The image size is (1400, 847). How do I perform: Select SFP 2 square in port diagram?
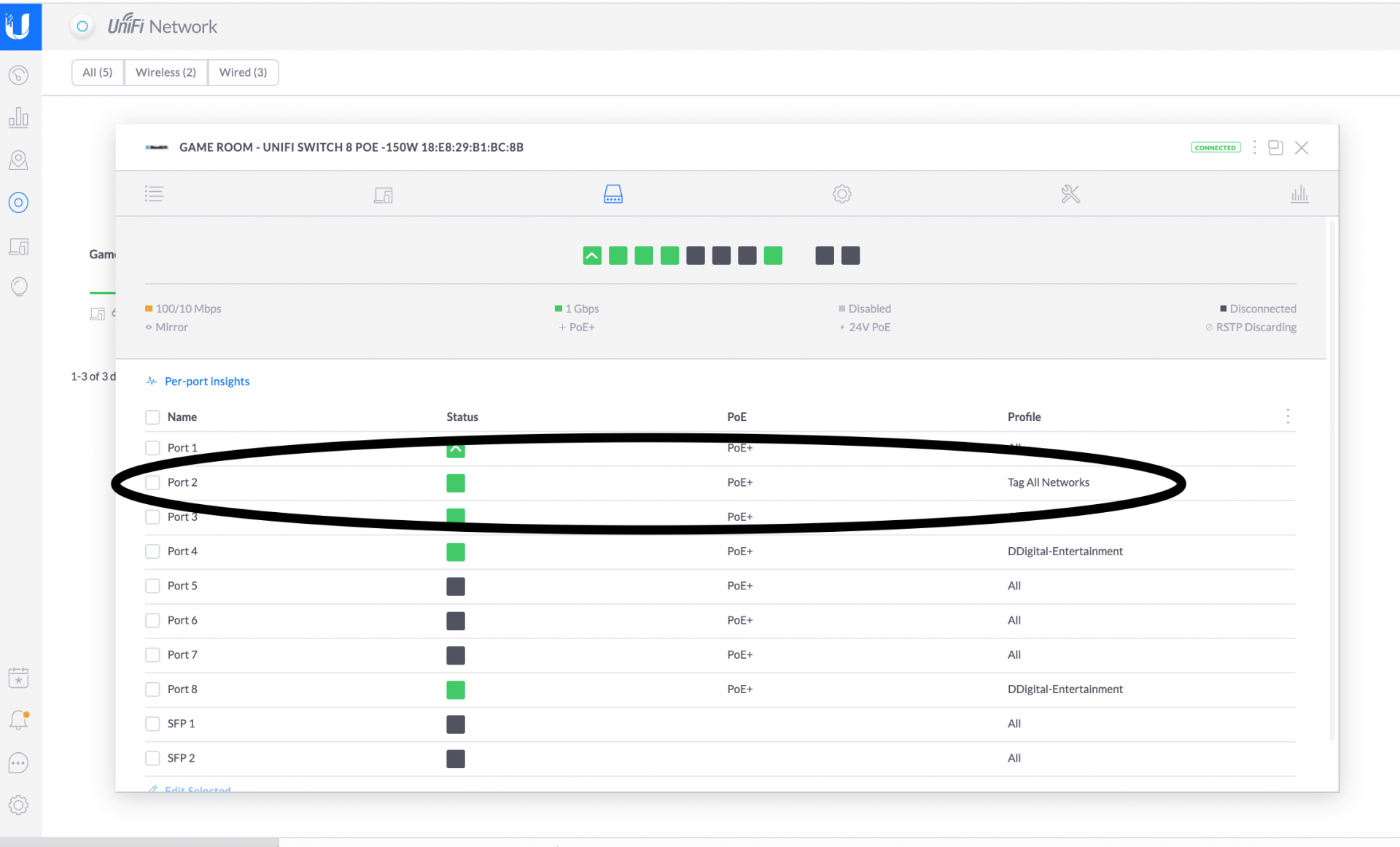tap(851, 255)
